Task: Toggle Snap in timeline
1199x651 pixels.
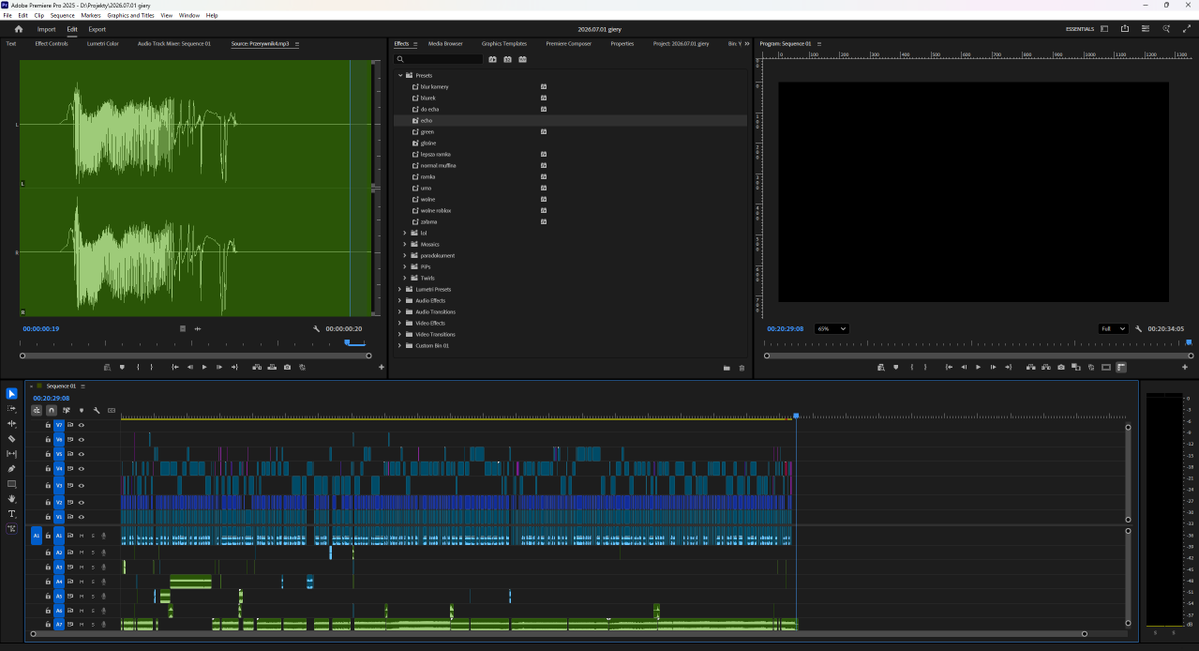Action: 51,411
